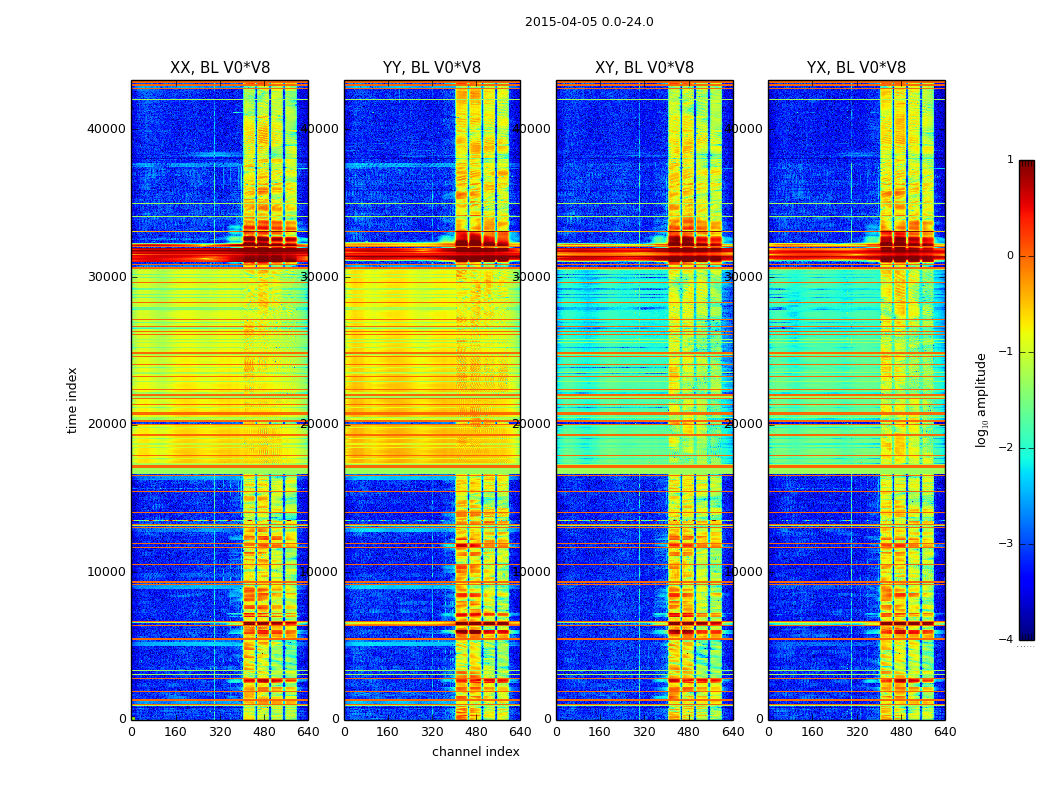Image resolution: width=1050 pixels, height=800 pixels.
Task: Click the 10000 tick on the XX y-axis
Action: click(x=106, y=571)
